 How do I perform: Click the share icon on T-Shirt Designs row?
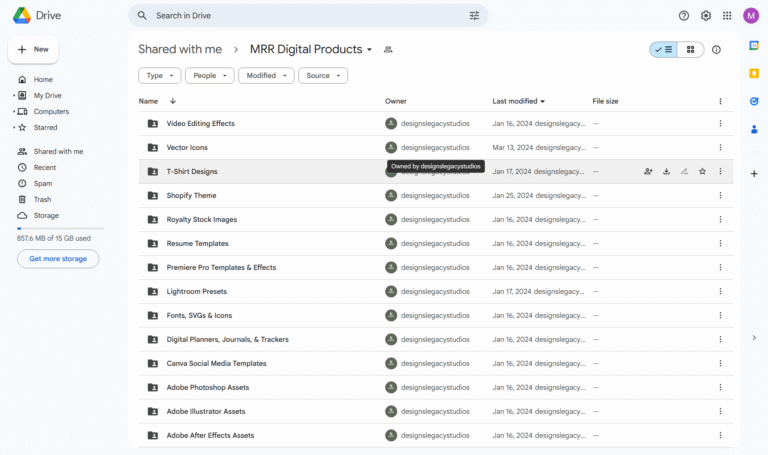(648, 171)
